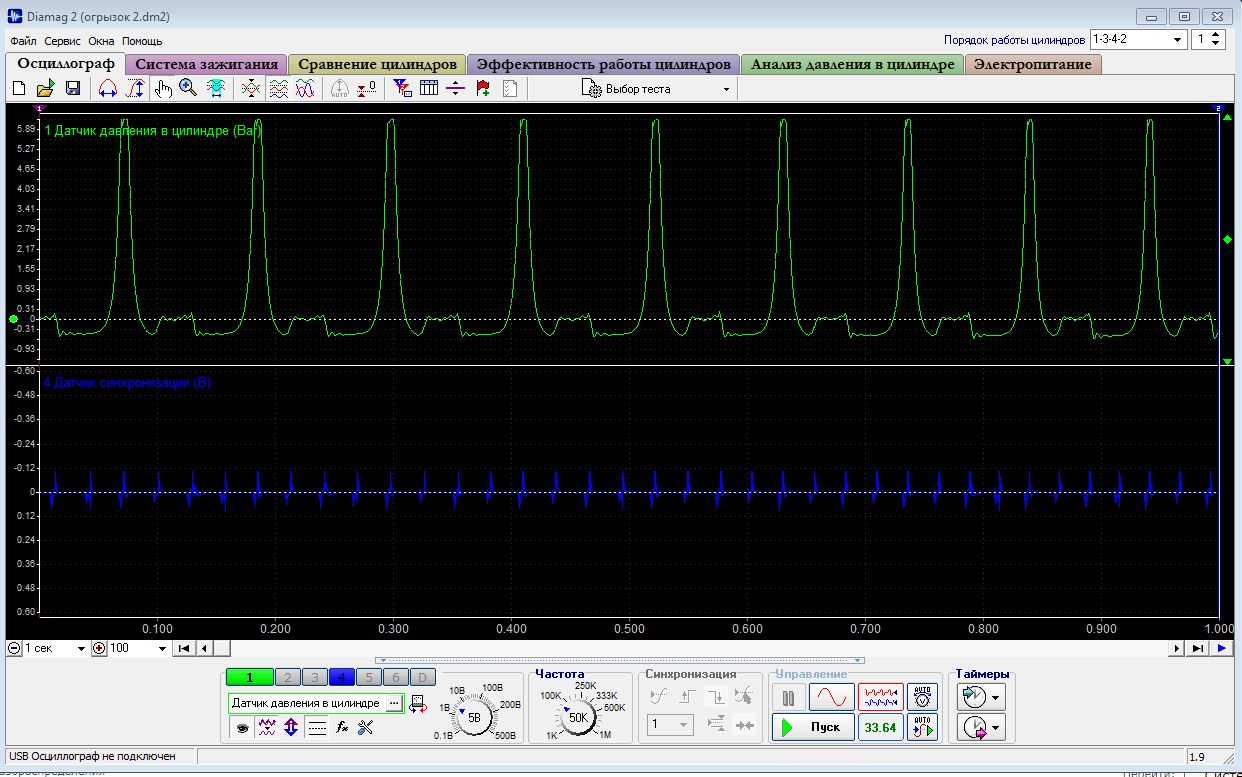This screenshot has width=1242, height=777.
Task: Switch to Электропитание tab
Action: (1034, 64)
